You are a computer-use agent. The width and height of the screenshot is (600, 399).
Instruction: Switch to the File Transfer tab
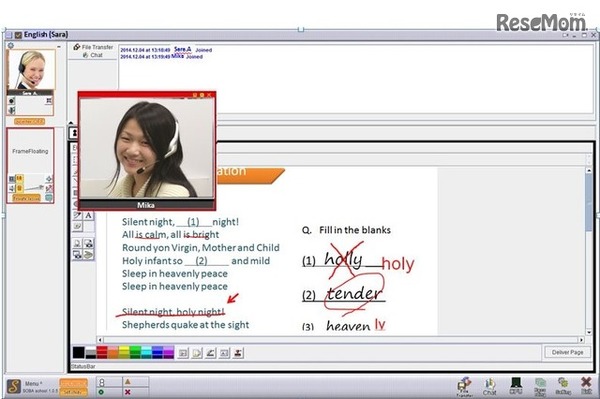93,47
